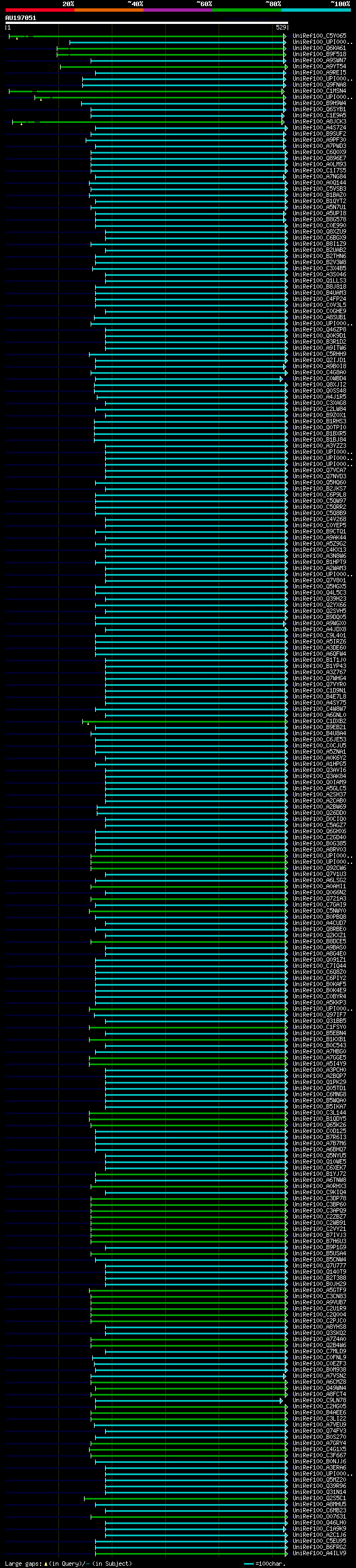
Task: Open hit UniRef100_C1MSN4
Action: (x=319, y=91)
